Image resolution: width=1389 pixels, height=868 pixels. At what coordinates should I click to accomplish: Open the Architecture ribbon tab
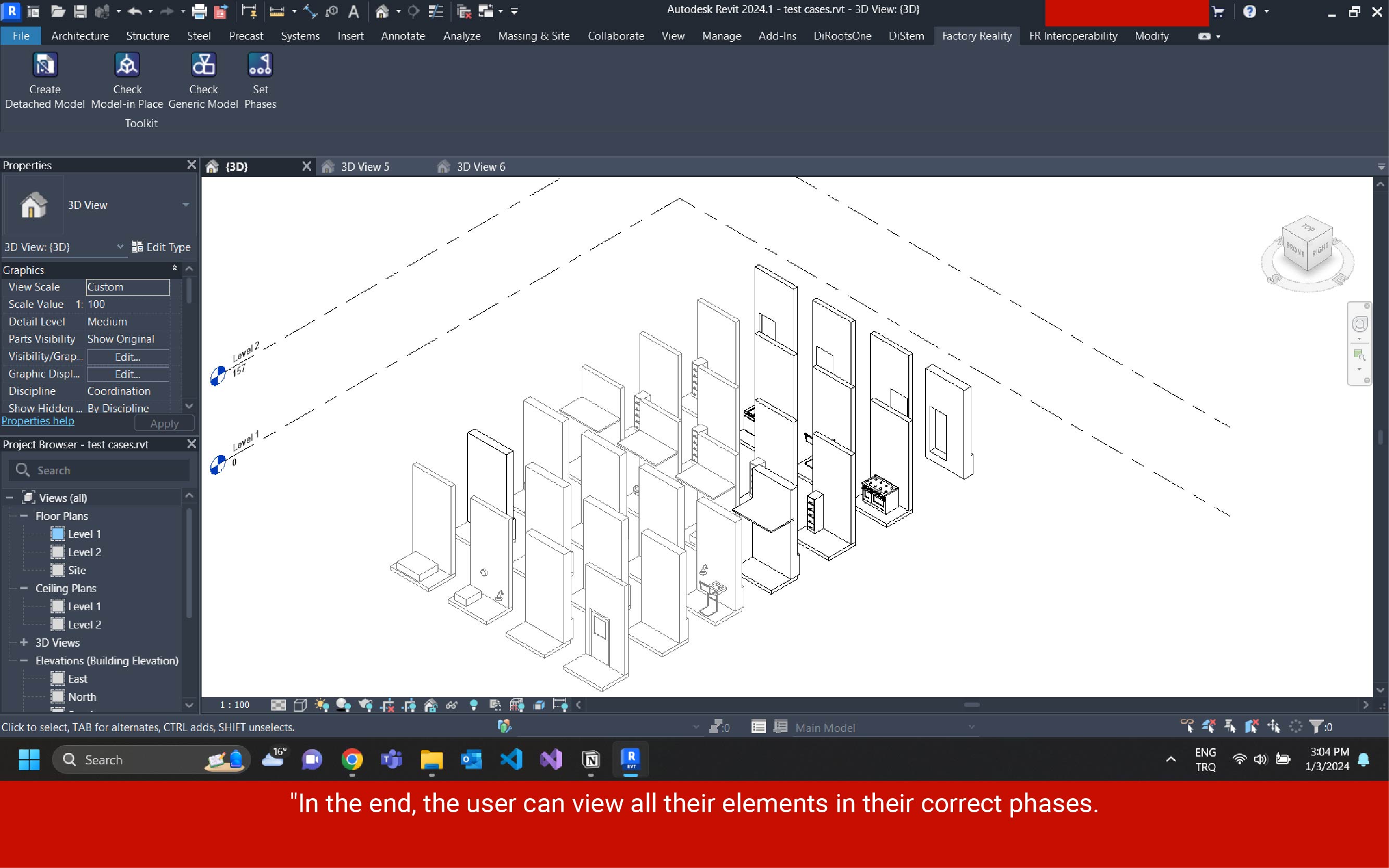[80, 35]
